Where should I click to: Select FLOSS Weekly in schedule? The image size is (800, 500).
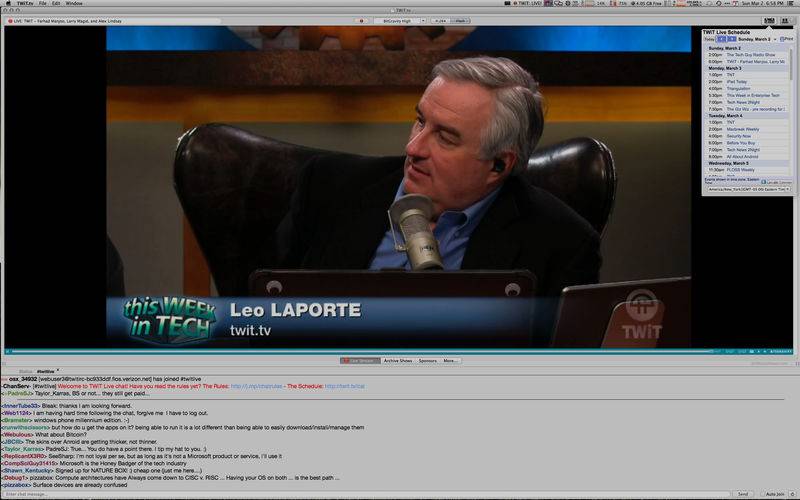[x=740, y=170]
